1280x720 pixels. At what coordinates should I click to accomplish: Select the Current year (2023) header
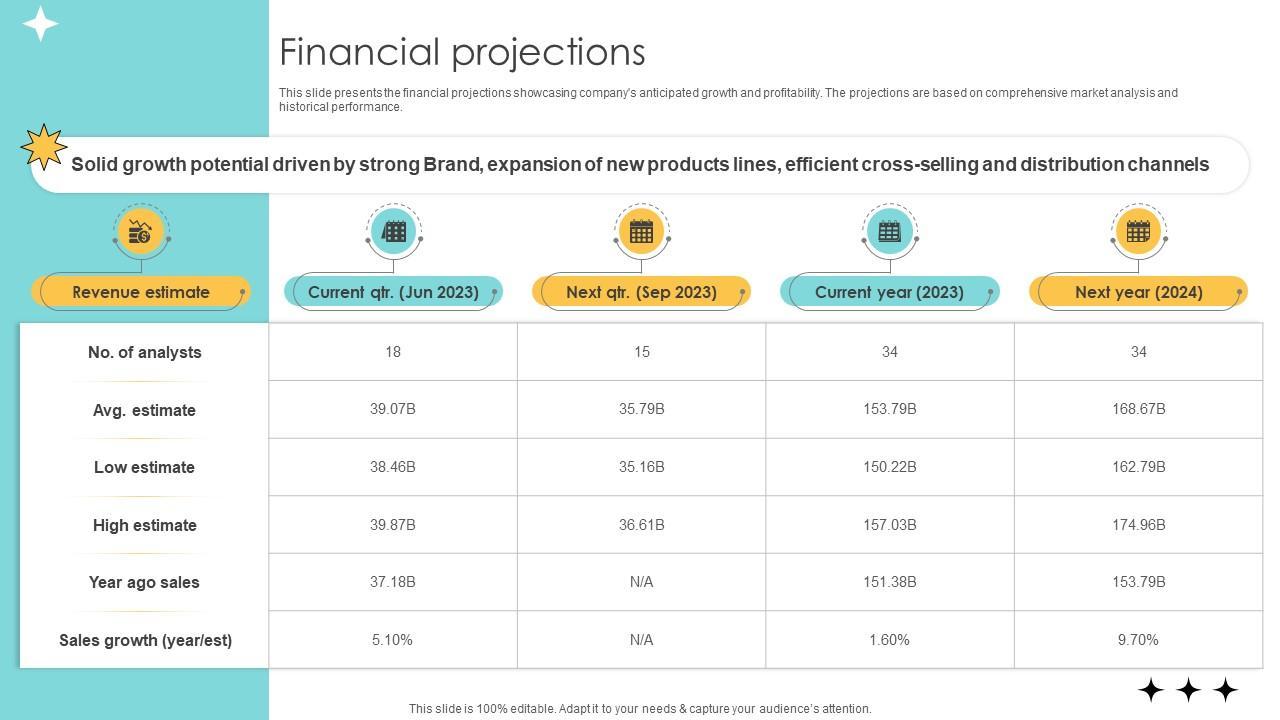(889, 292)
